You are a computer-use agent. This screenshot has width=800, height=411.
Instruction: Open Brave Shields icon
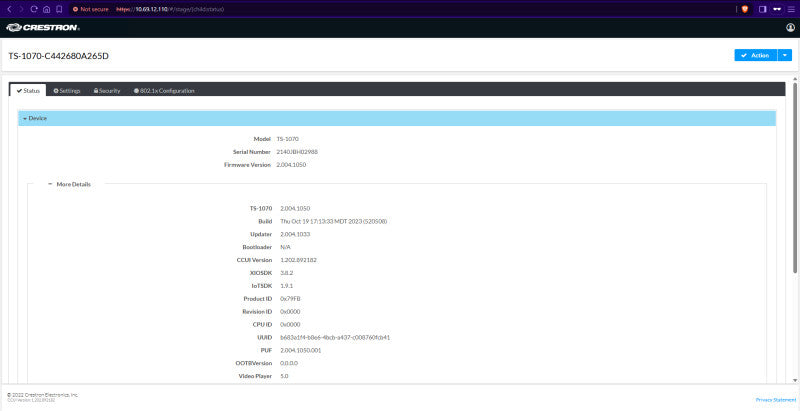pos(744,9)
